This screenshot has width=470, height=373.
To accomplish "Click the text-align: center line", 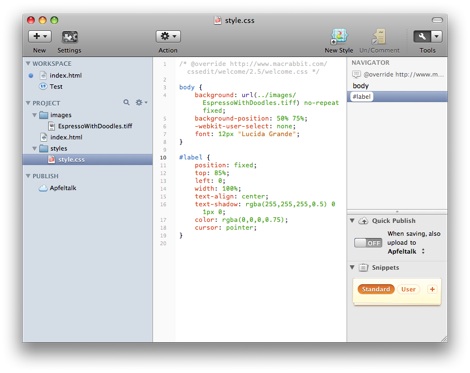I will point(231,196).
